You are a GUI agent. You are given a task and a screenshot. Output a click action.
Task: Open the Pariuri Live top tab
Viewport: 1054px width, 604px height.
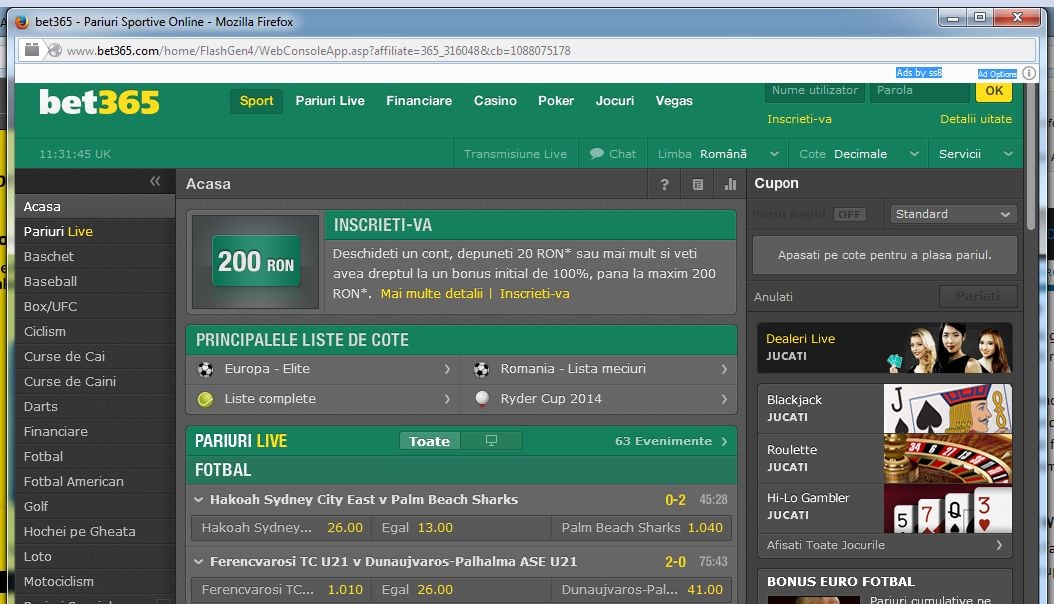click(x=330, y=101)
